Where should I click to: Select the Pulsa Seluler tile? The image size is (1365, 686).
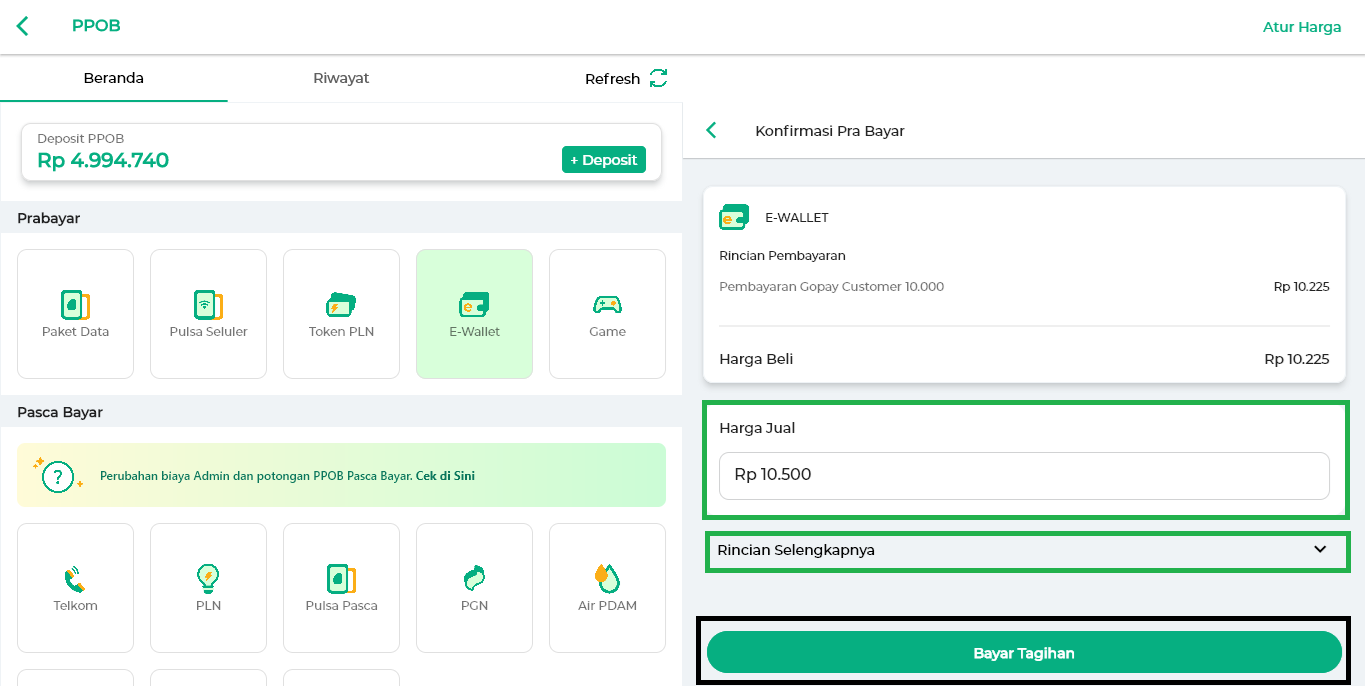[208, 314]
